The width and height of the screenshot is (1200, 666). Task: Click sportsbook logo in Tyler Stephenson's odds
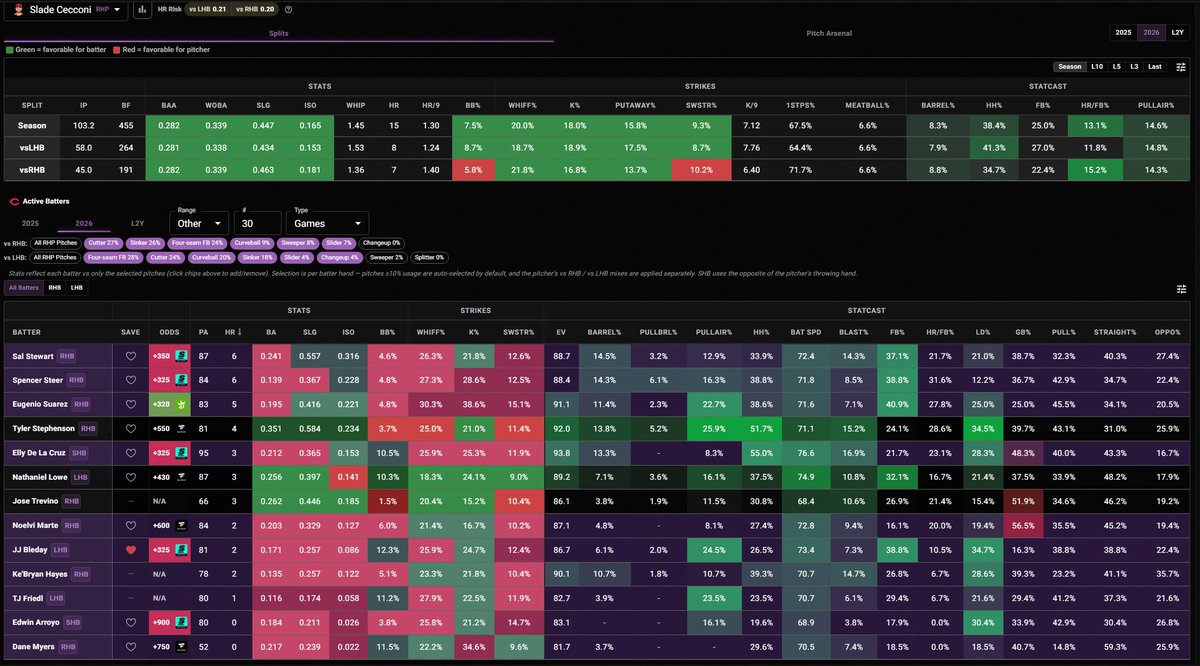tap(182, 428)
